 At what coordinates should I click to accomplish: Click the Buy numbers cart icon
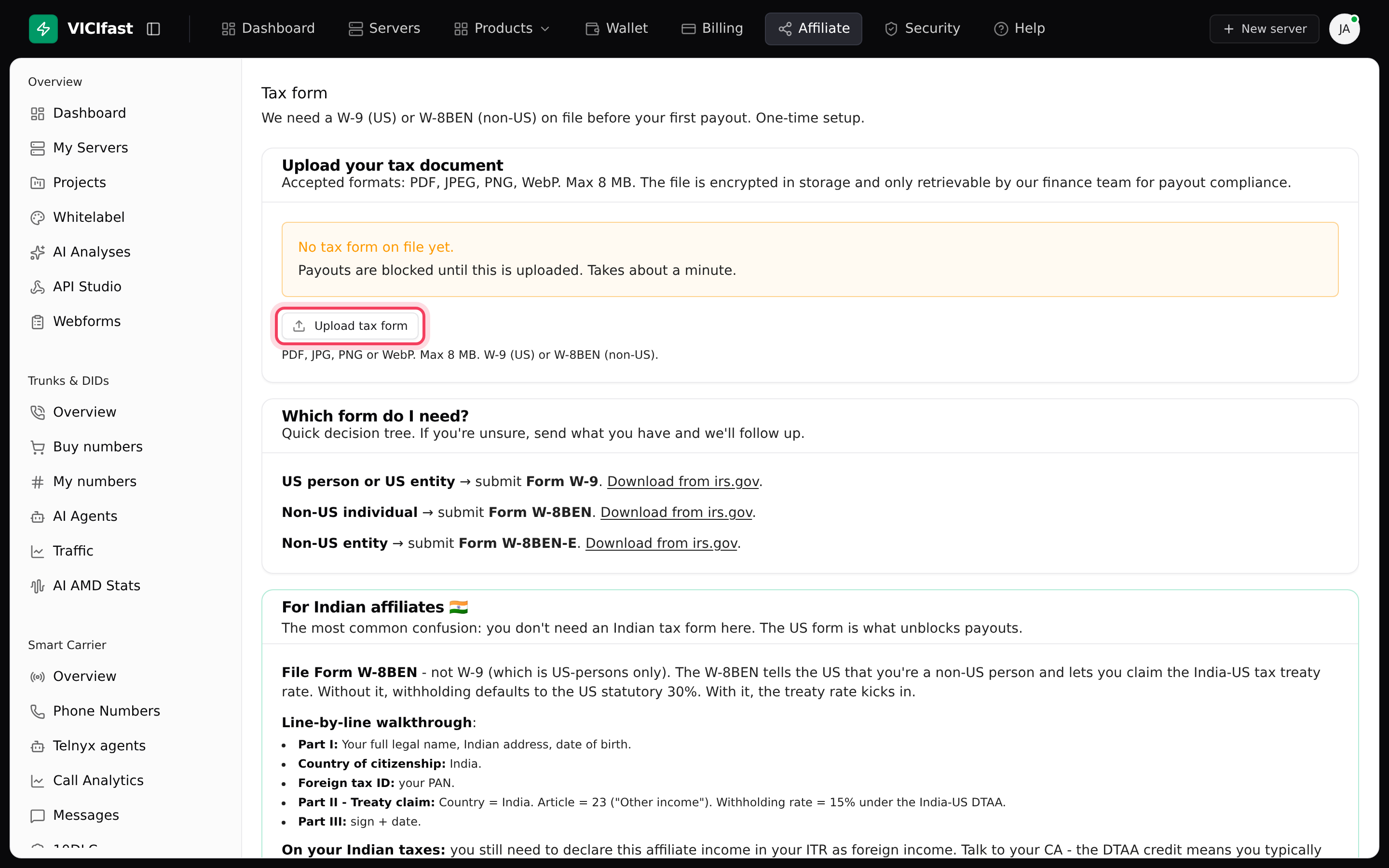tap(37, 447)
